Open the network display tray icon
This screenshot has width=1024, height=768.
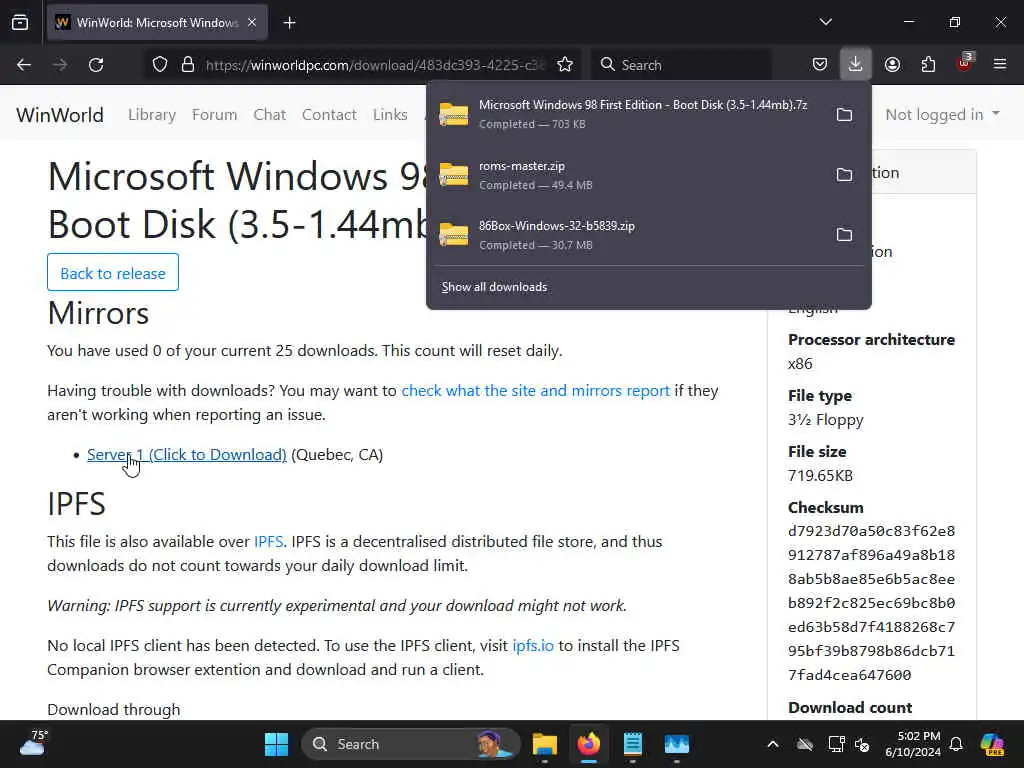[x=836, y=744]
